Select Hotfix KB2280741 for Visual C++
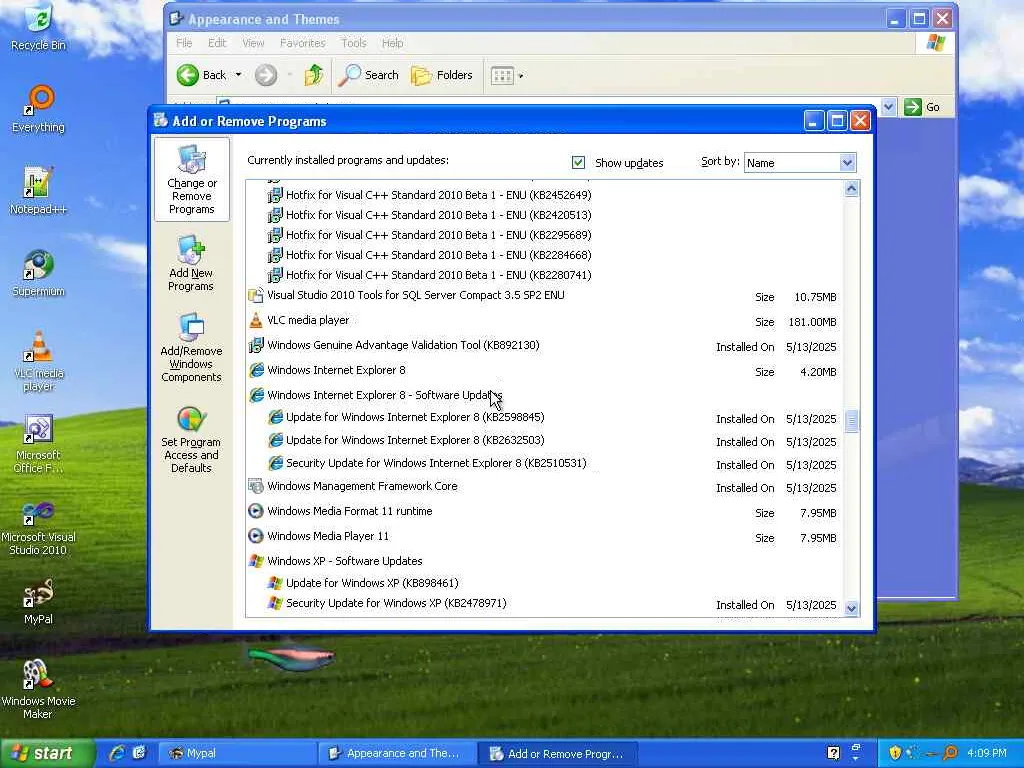 [430, 275]
